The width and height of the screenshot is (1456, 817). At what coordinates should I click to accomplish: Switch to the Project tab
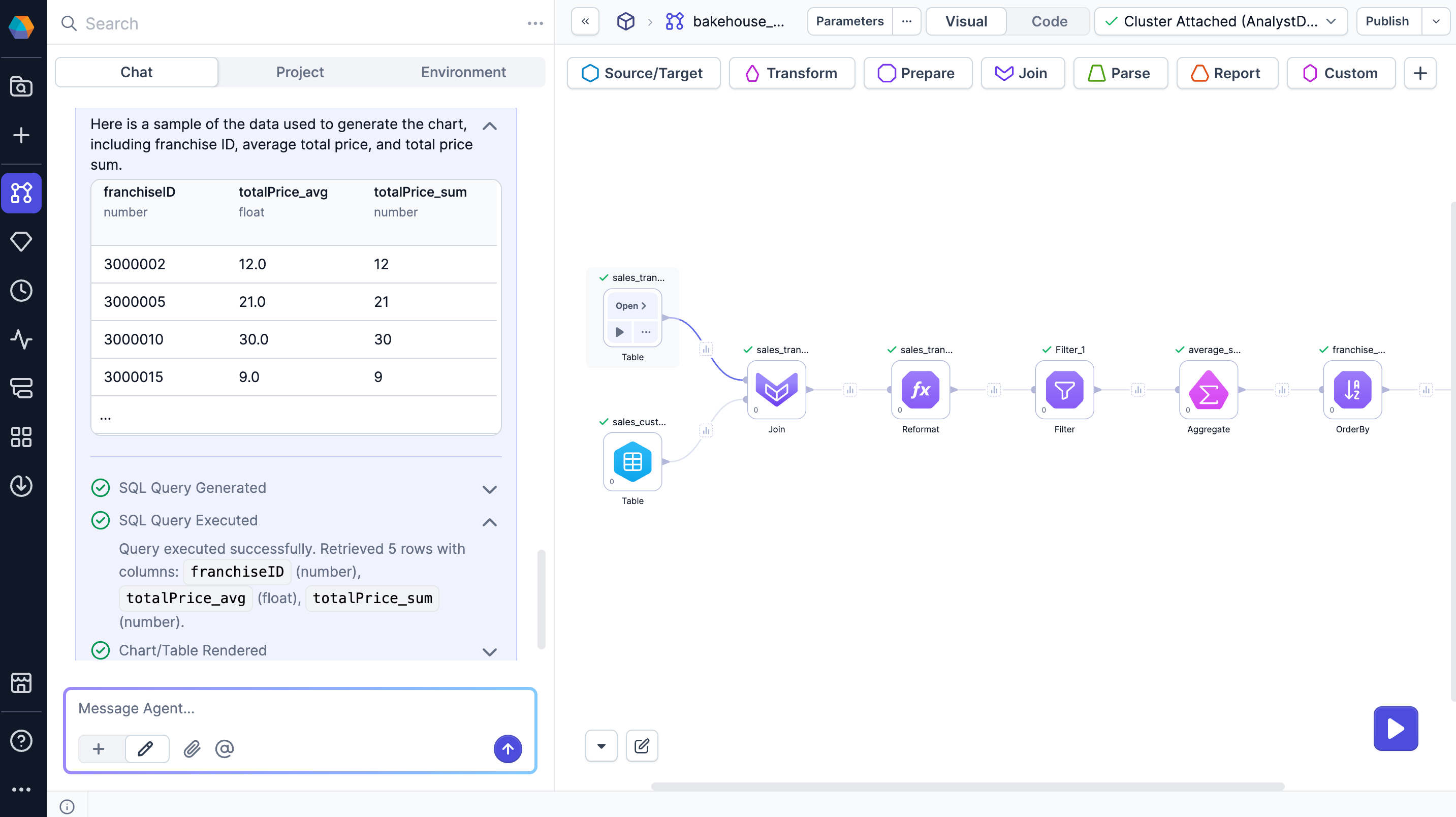(300, 72)
